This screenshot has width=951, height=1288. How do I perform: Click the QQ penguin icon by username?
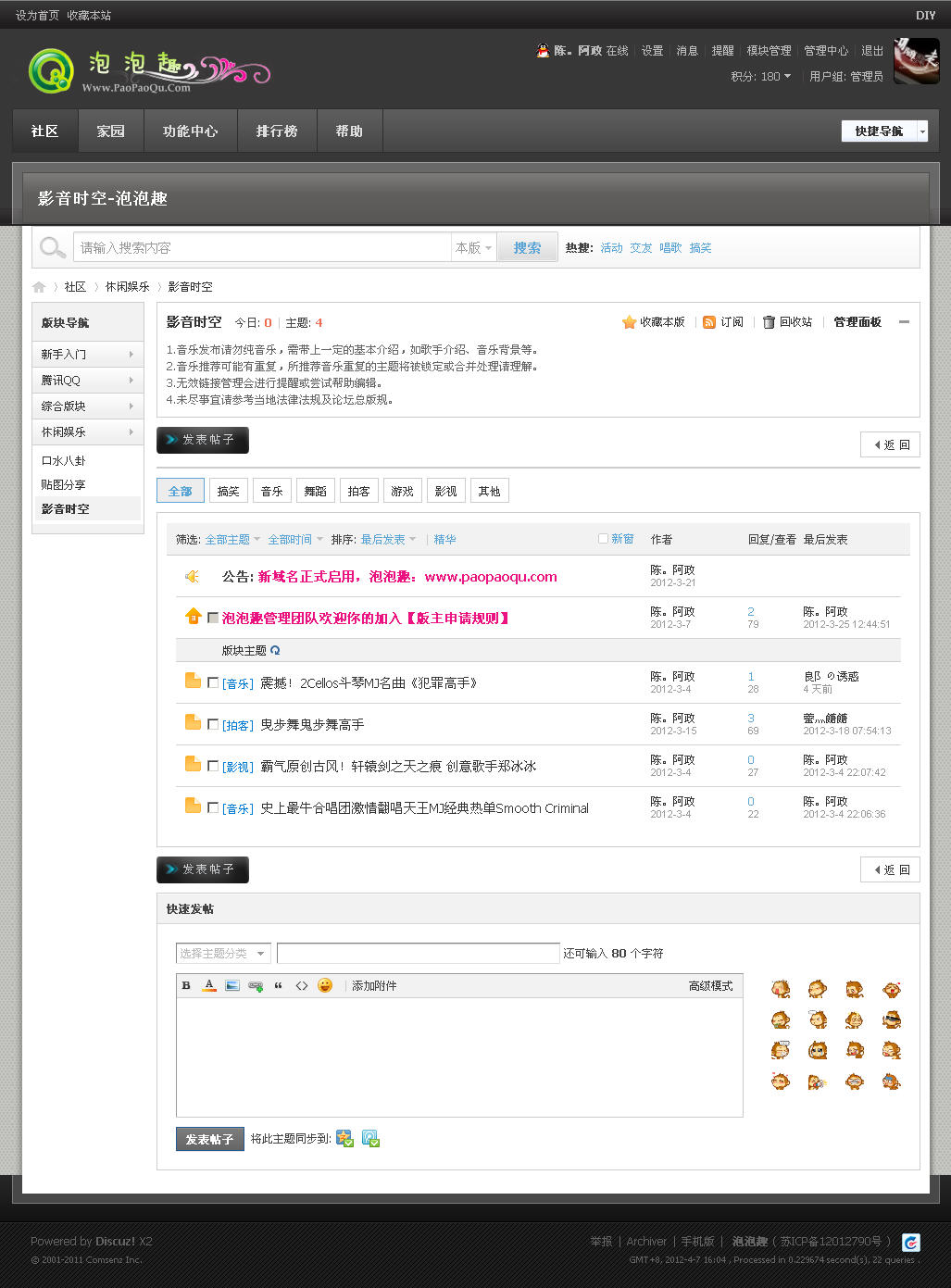(544, 51)
